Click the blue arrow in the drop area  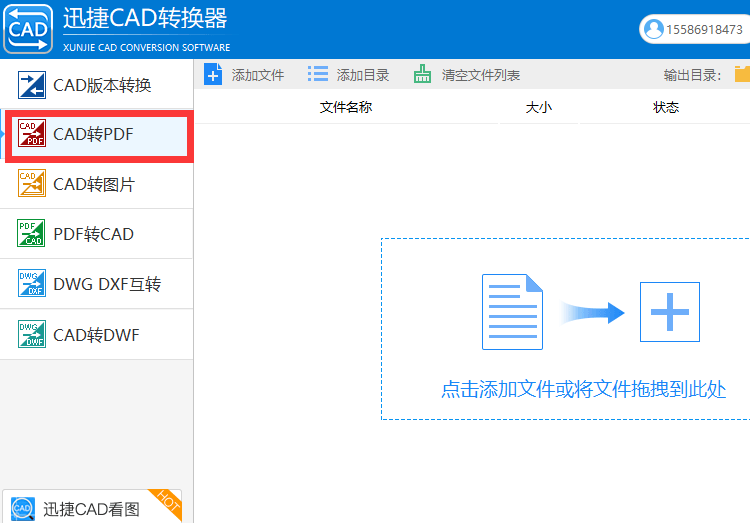click(593, 313)
